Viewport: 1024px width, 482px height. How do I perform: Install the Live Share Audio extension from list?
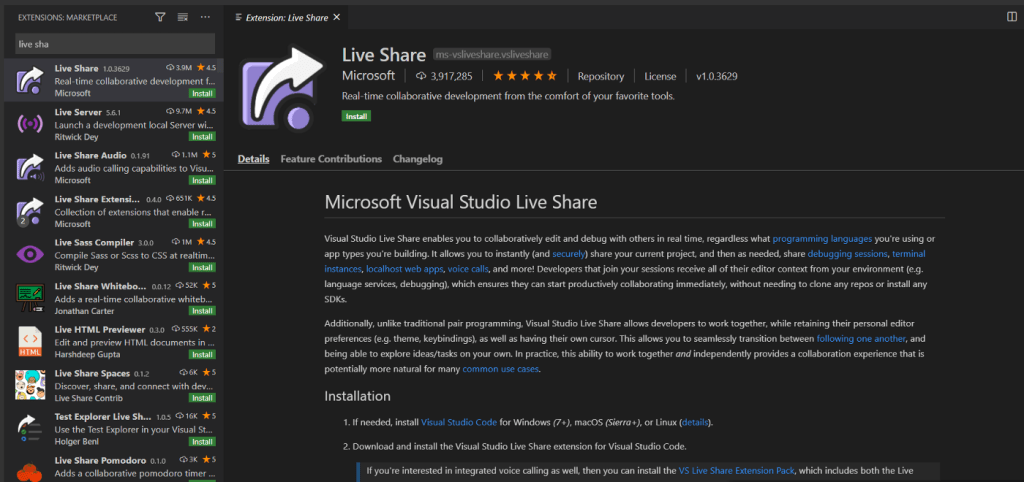tap(203, 181)
